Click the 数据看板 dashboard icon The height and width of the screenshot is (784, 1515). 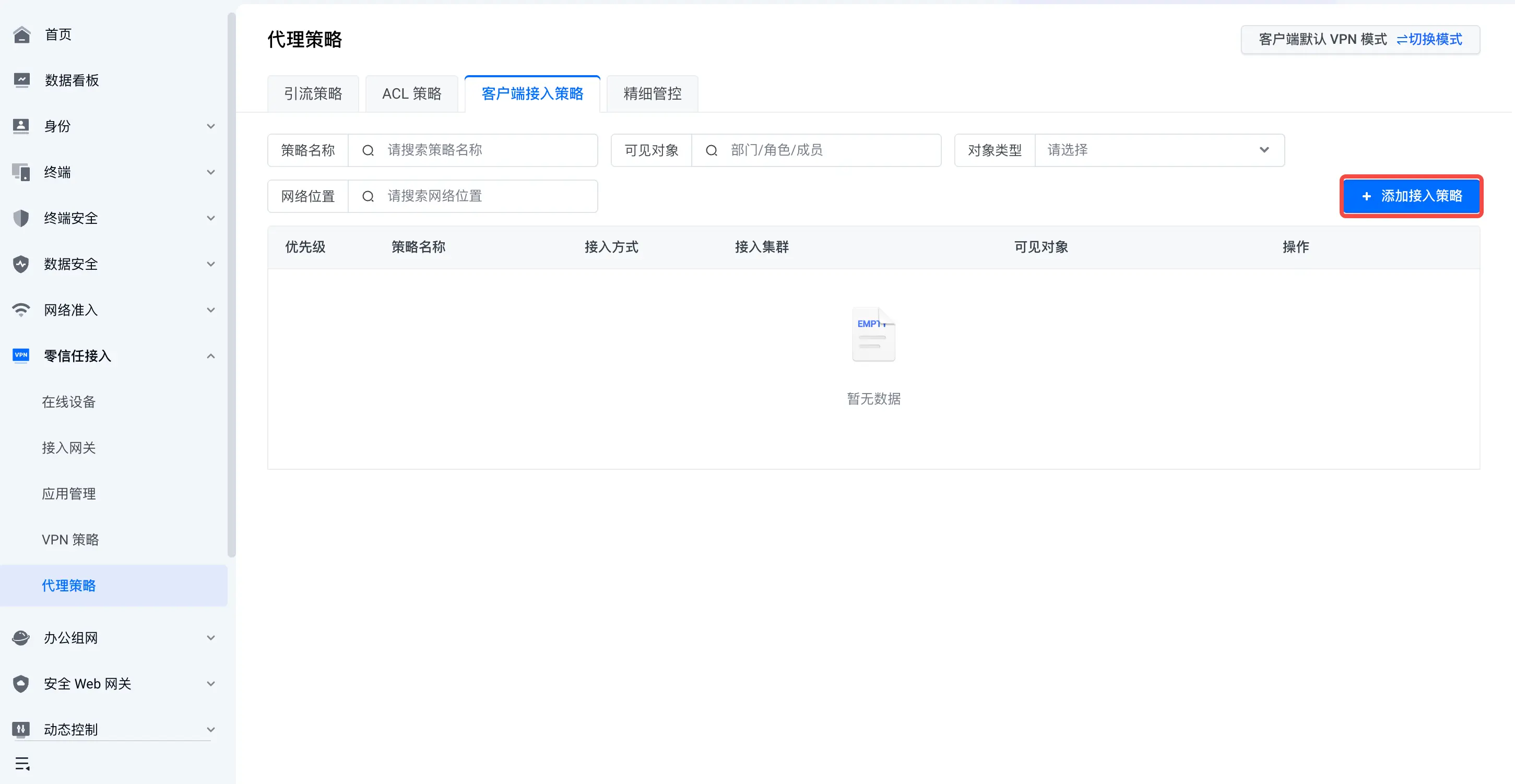point(21,80)
